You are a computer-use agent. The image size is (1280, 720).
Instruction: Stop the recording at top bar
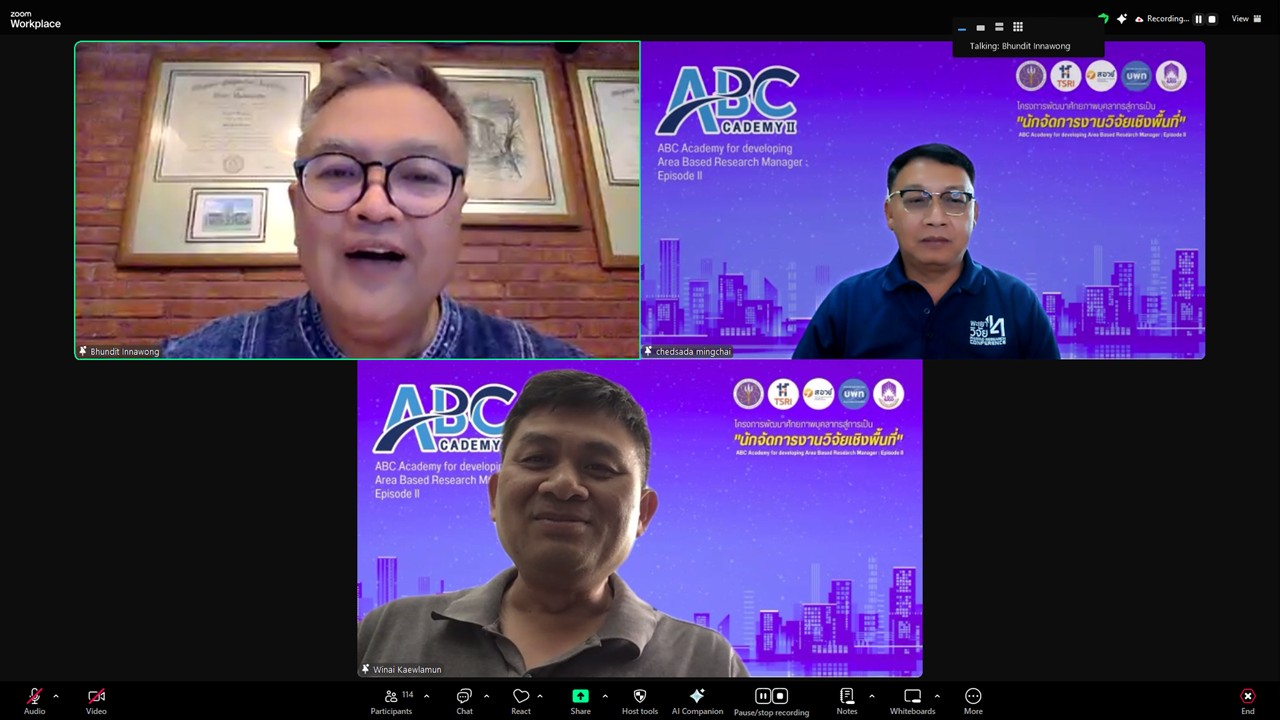coord(1212,19)
